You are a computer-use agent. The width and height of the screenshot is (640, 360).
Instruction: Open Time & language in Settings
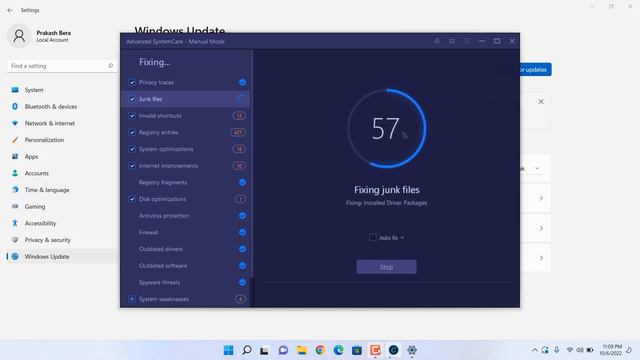(61, 190)
